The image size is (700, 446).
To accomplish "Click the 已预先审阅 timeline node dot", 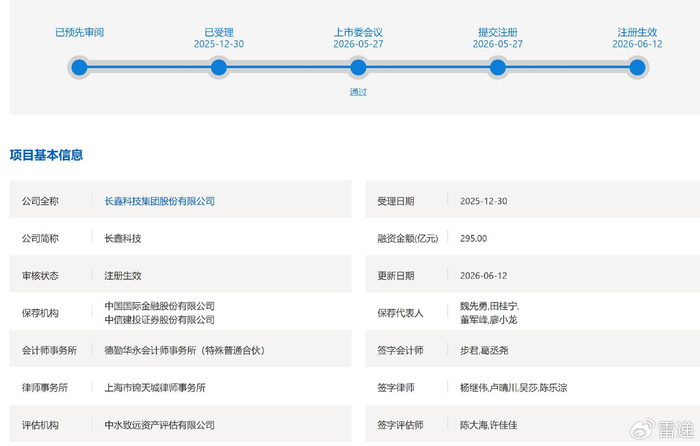I will (79, 68).
